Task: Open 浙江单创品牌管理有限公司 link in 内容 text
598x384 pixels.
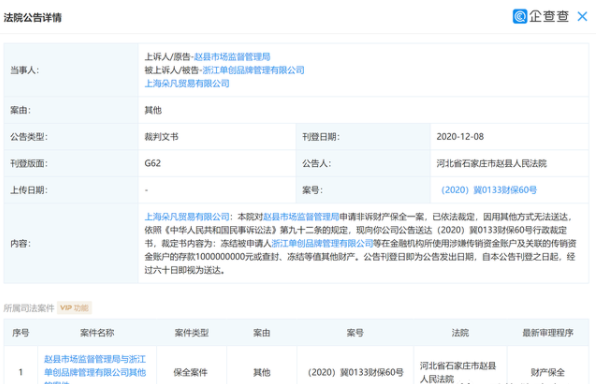Action: 322,243
